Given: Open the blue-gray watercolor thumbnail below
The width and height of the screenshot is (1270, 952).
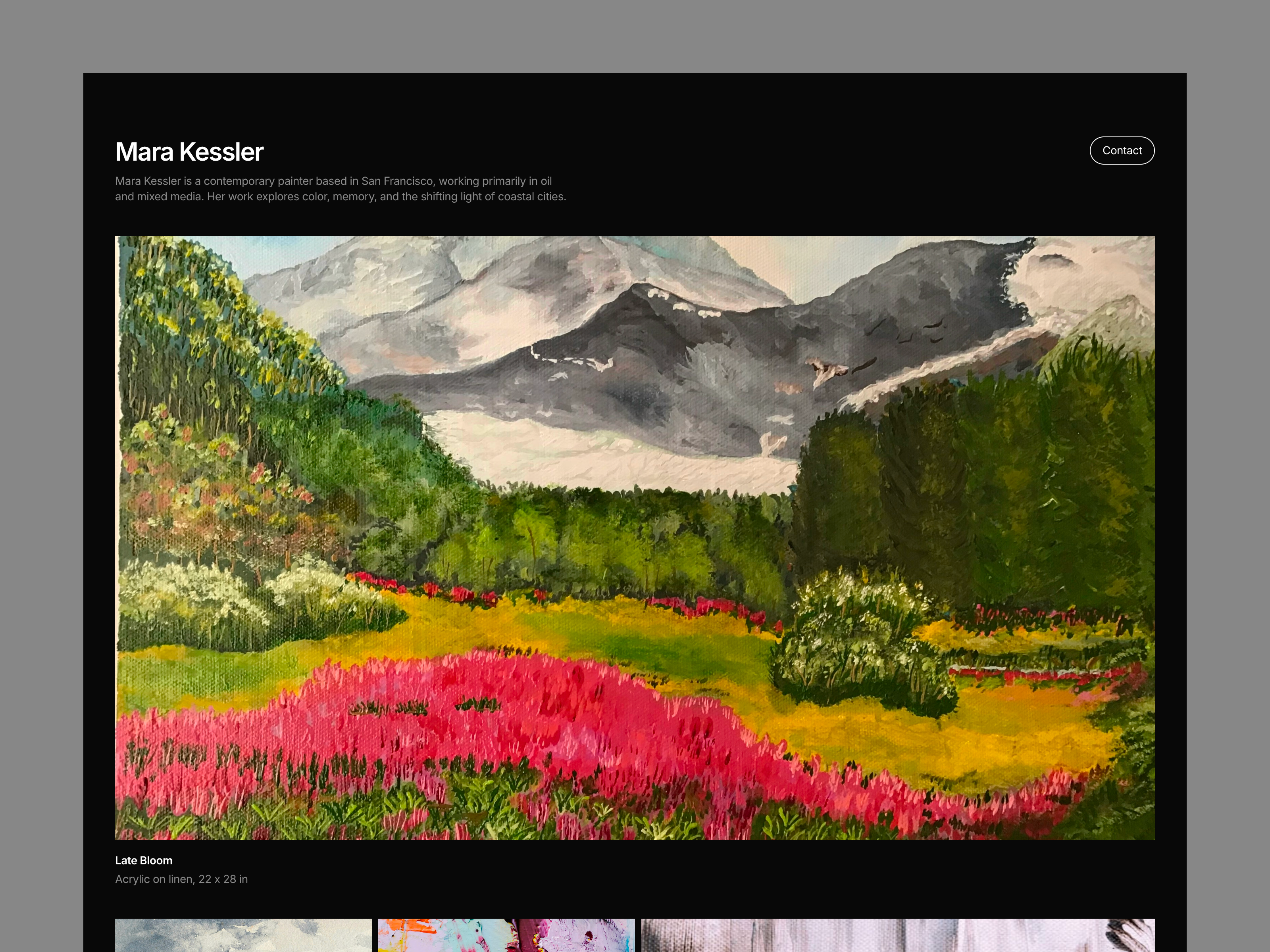Looking at the screenshot, I should point(243,935).
